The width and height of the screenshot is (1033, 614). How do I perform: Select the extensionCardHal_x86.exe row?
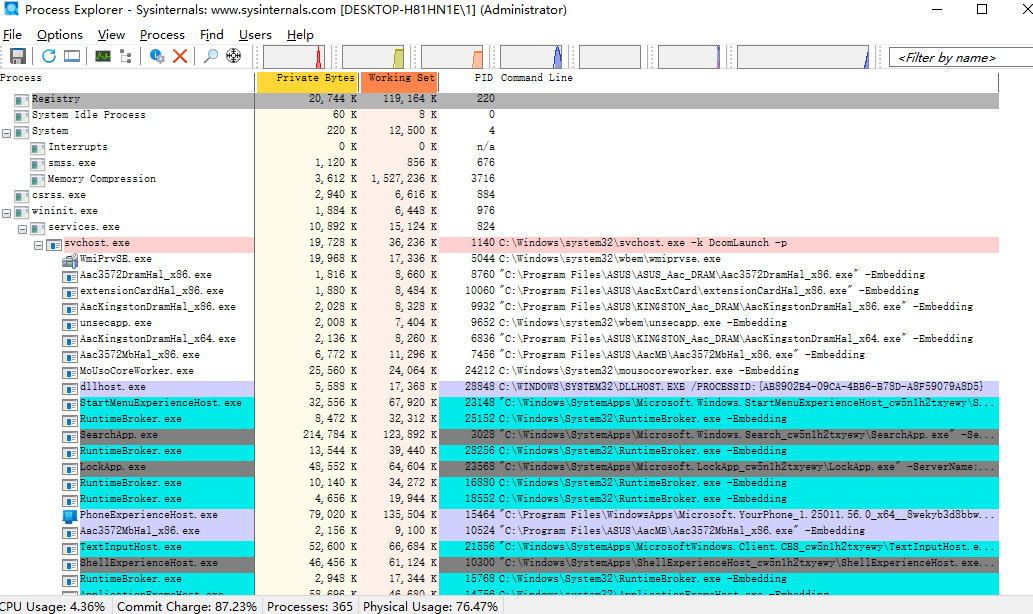[499, 291]
